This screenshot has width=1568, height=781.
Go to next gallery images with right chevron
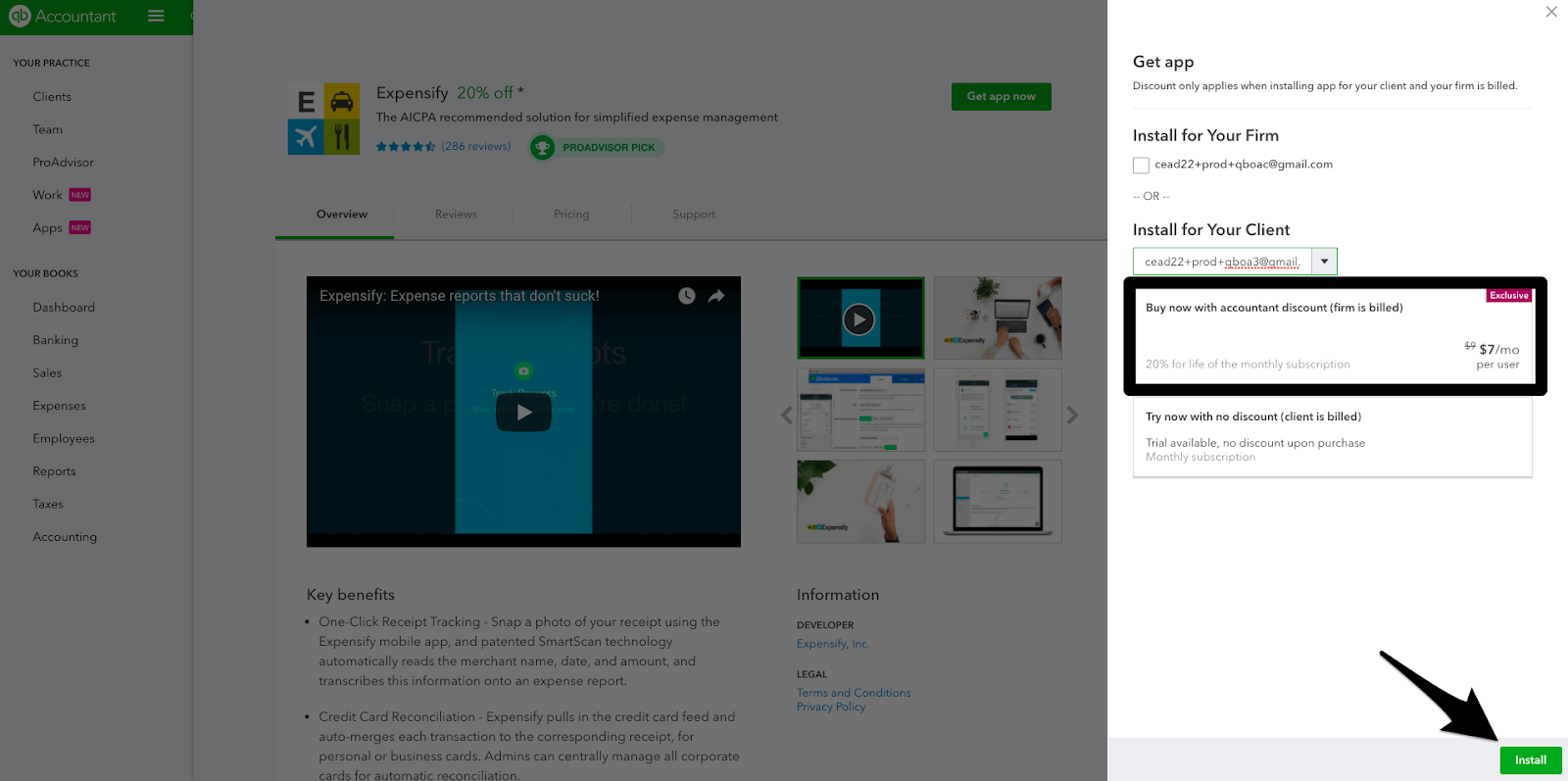(1072, 415)
